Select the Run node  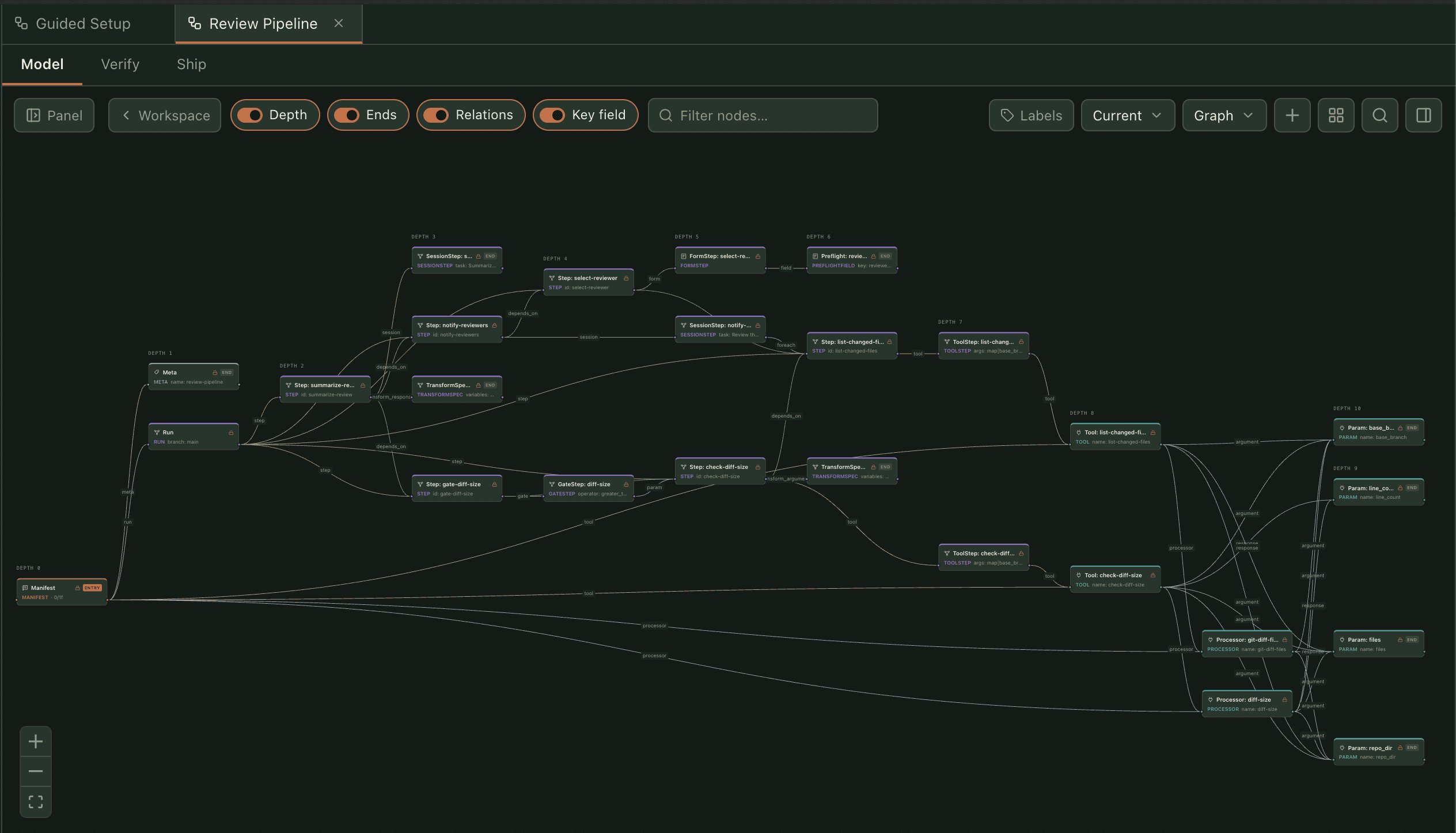[x=194, y=437]
